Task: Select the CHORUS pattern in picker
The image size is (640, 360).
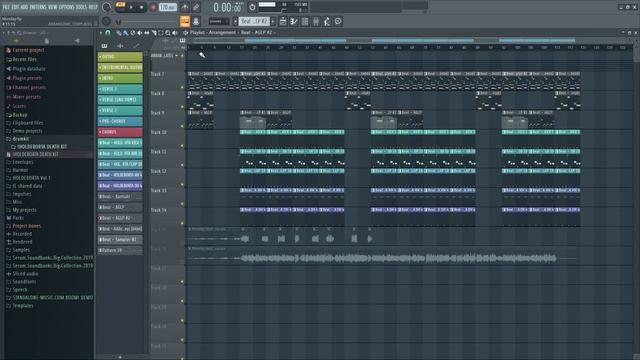Action: pos(120,132)
